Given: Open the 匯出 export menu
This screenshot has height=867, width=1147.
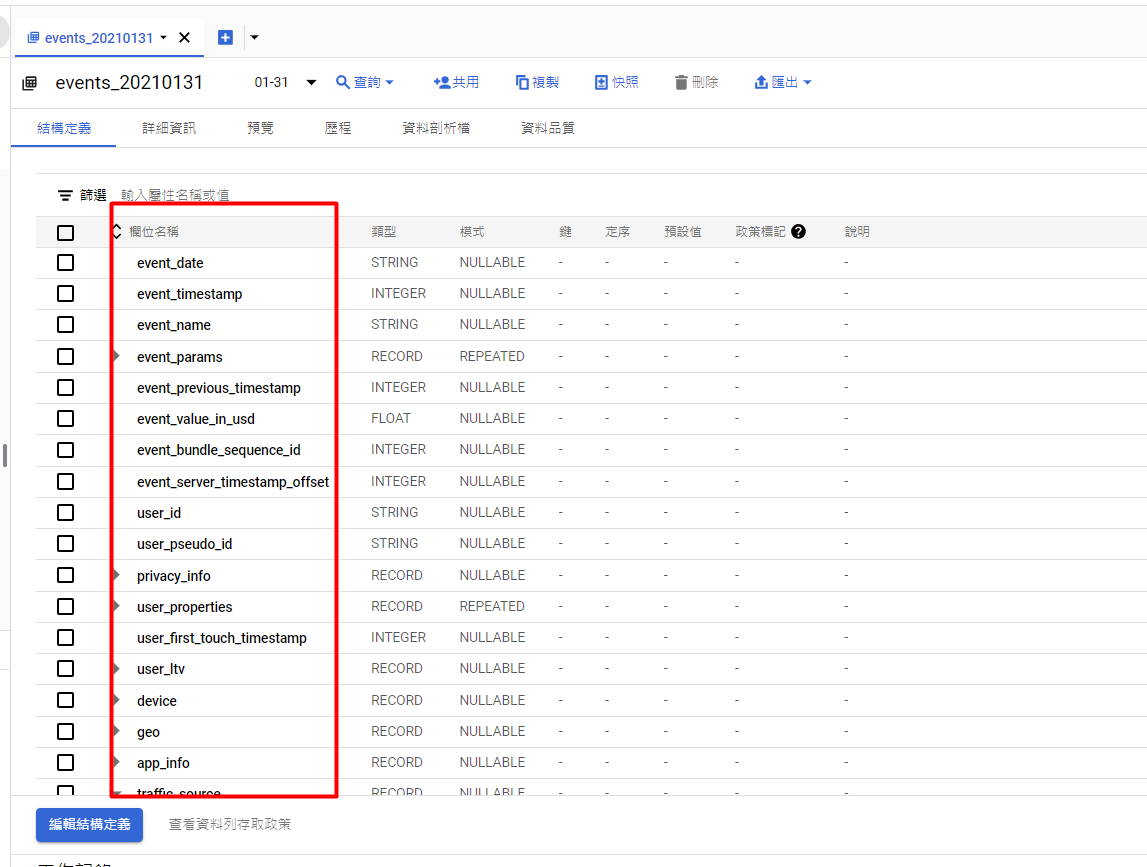Looking at the screenshot, I should click(783, 83).
